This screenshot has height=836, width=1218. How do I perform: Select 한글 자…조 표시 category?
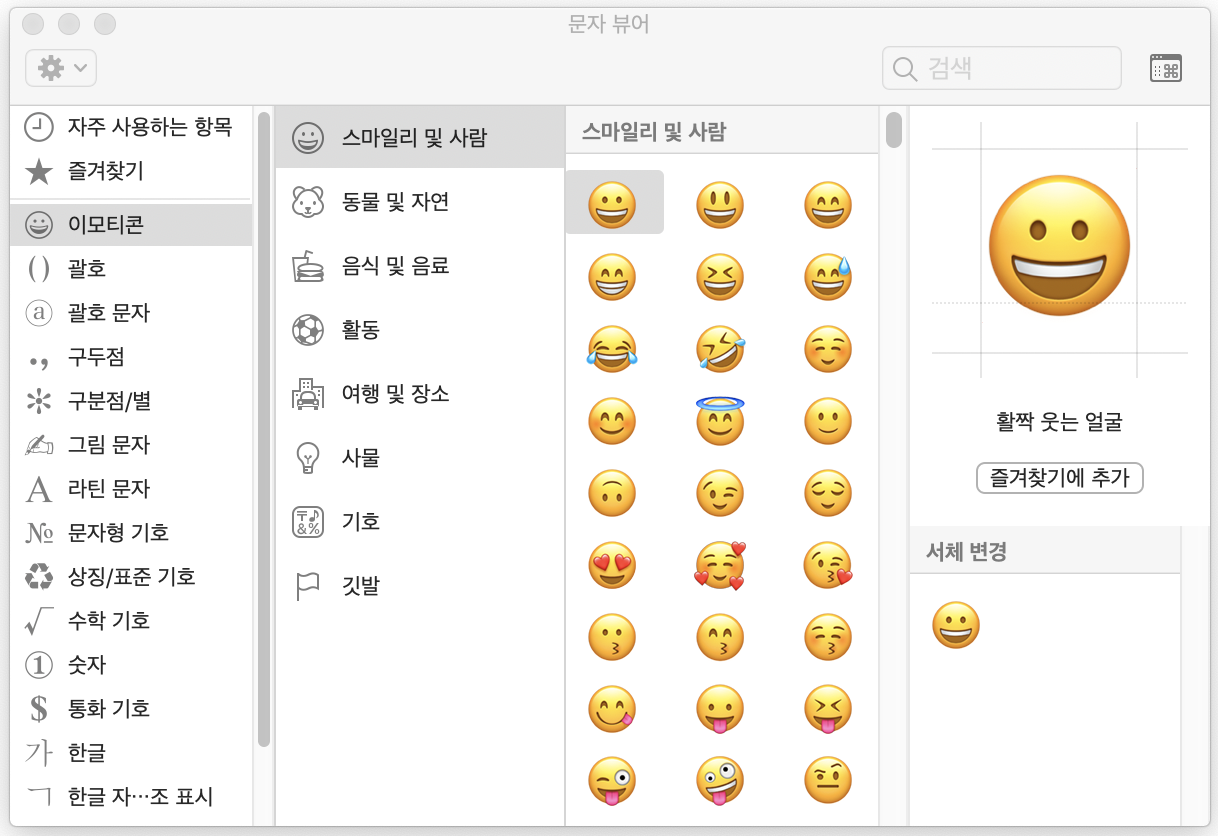[x=131, y=797]
